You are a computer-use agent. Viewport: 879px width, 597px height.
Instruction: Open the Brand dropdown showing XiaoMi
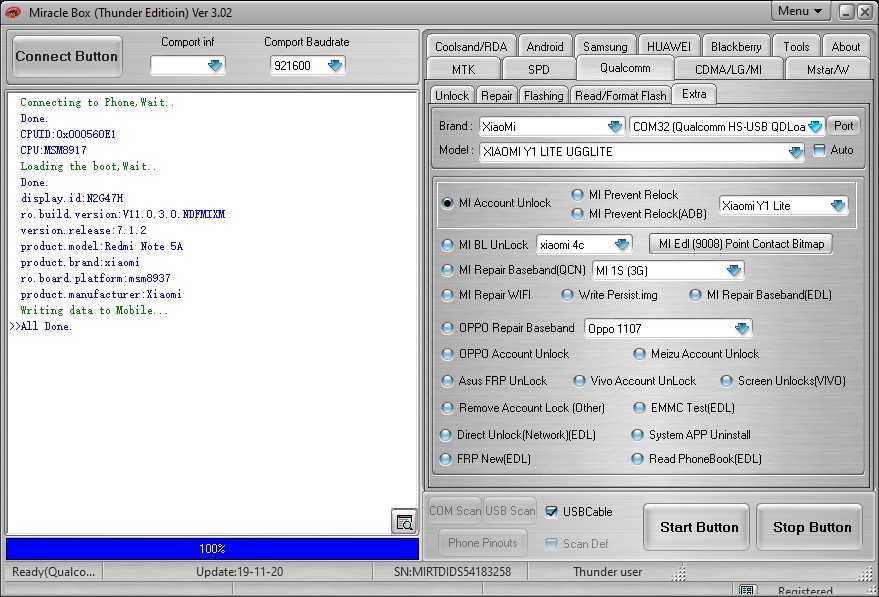[x=615, y=127]
